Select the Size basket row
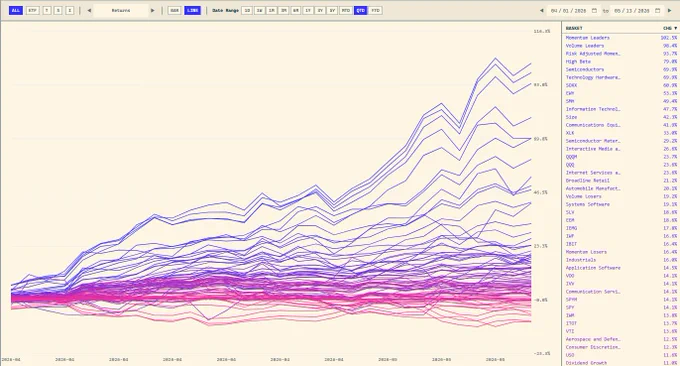680x366 pixels. click(621, 117)
